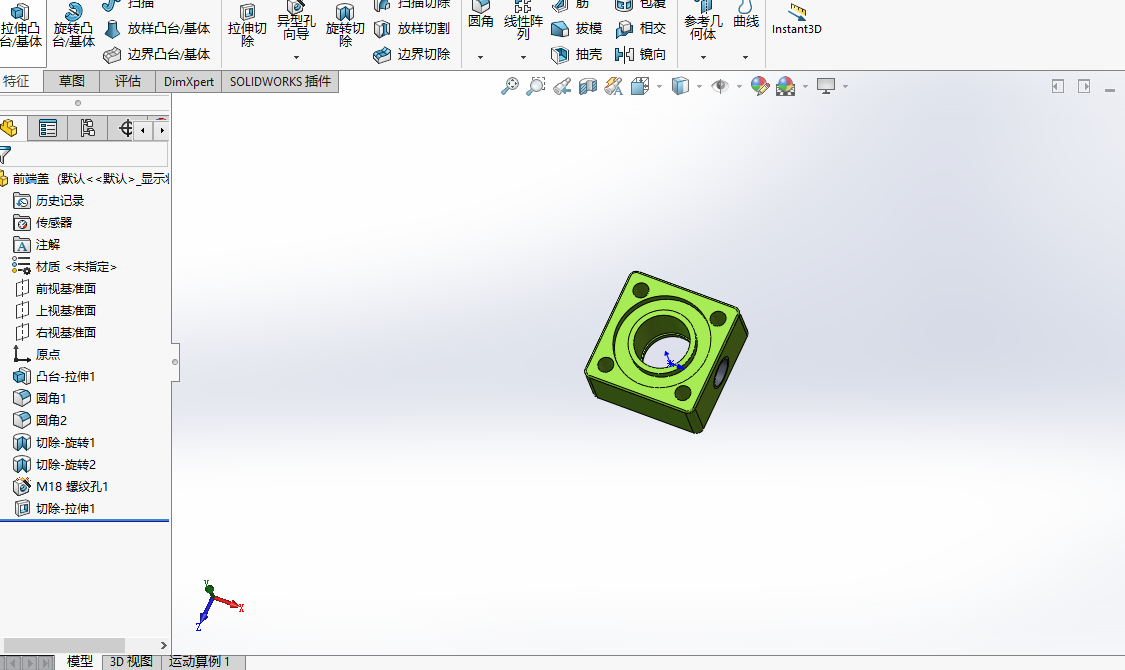
Task: Switch to the 3D 视图 bottom tab
Action: (131, 661)
